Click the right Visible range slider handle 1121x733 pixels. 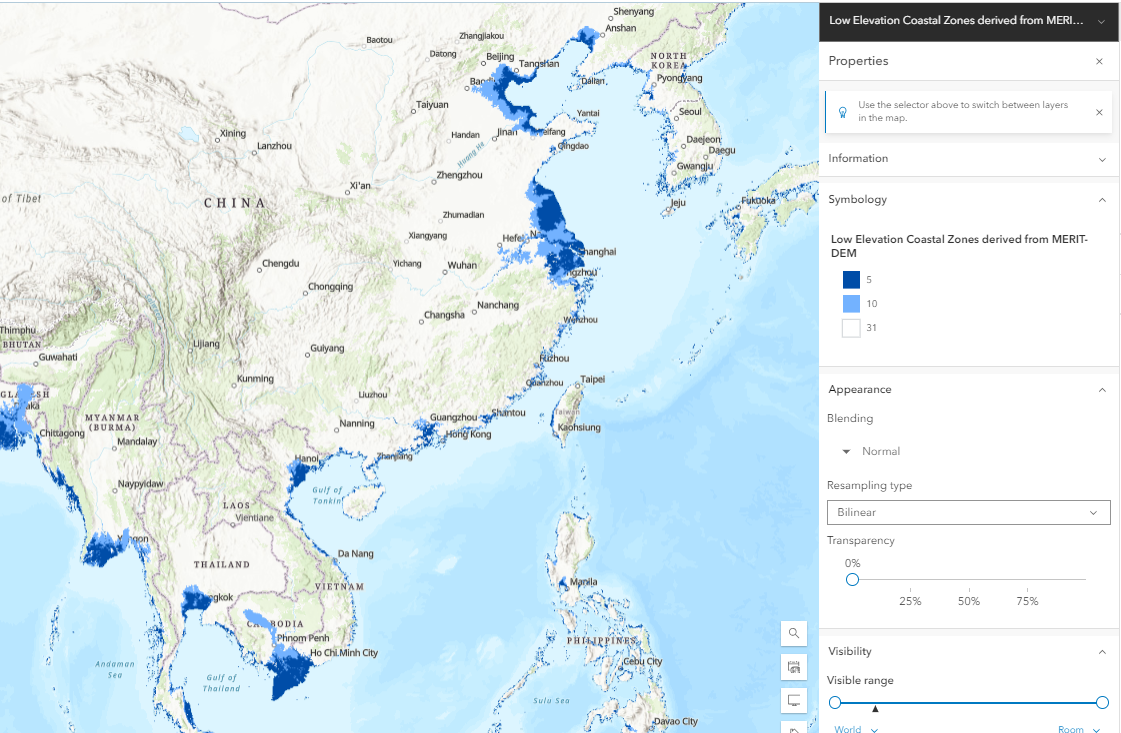[x=1102, y=703]
